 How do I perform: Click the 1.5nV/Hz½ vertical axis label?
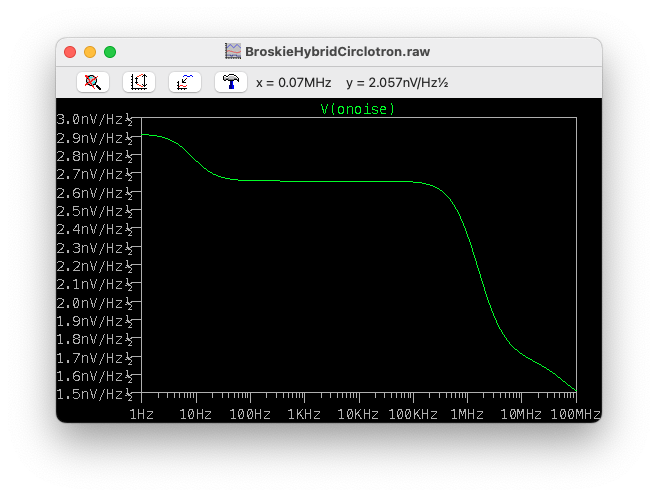click(95, 395)
